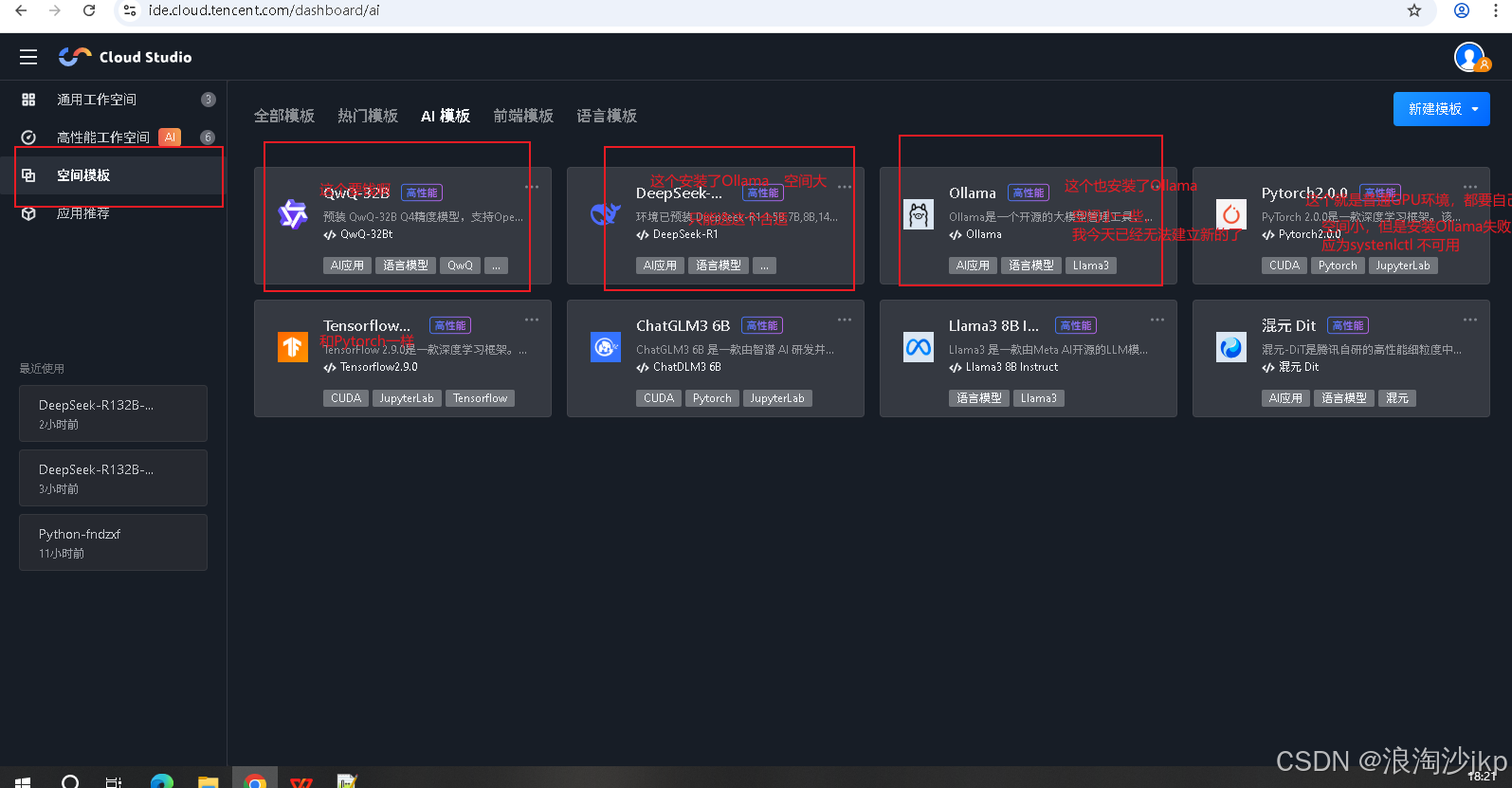Open more options on 混元 Dit card

[x=1470, y=320]
